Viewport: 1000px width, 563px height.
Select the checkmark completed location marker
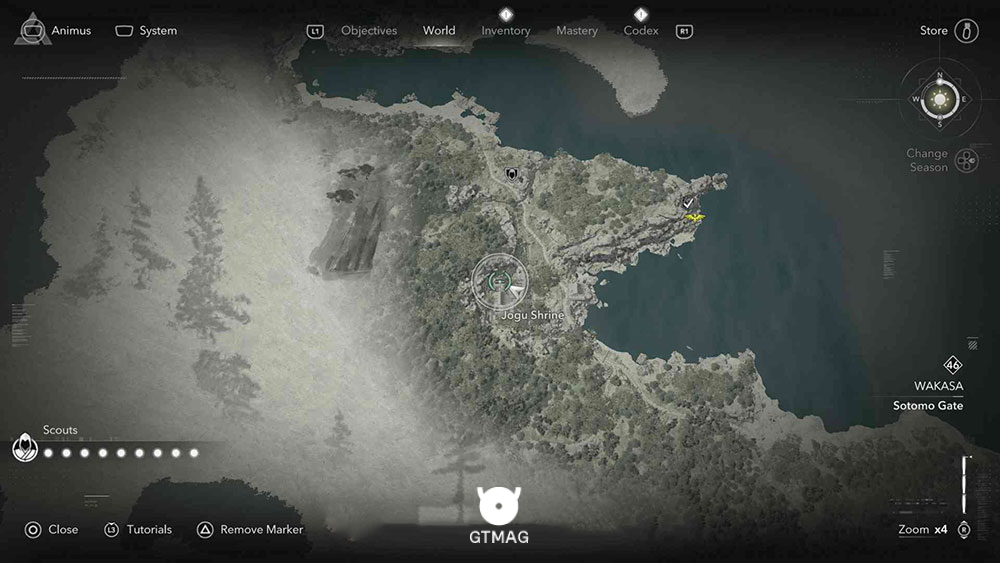click(688, 203)
